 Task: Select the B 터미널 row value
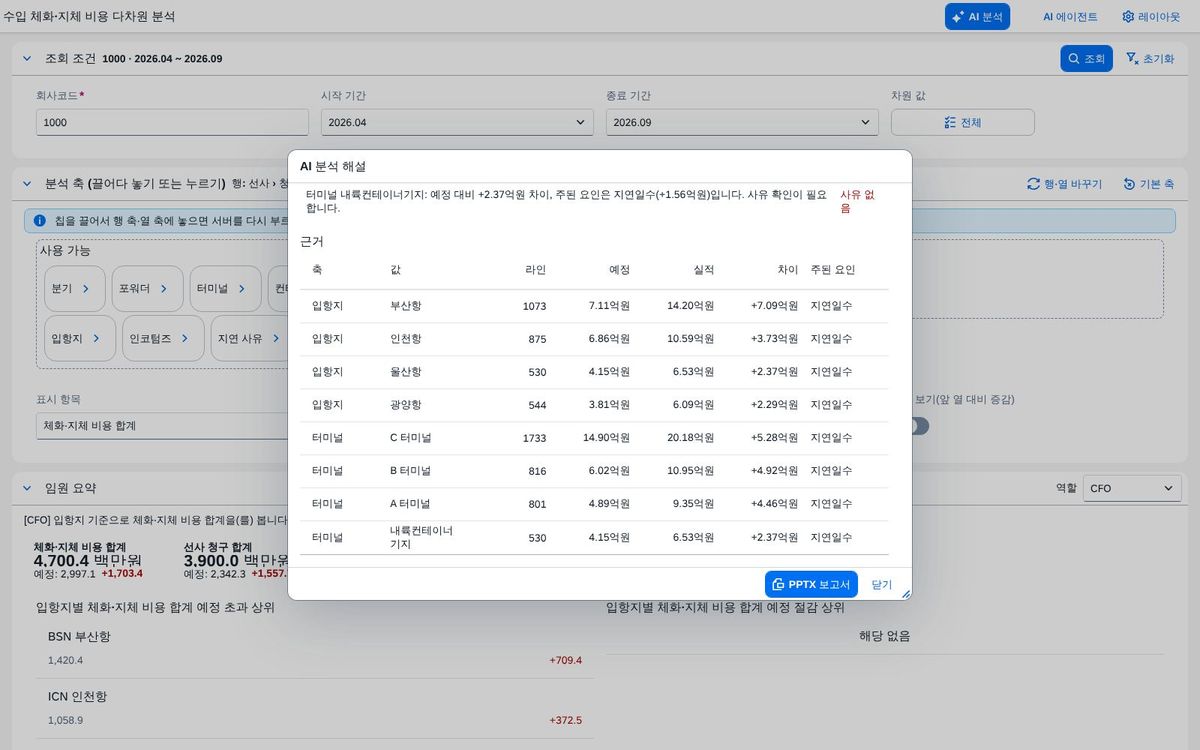[x=411, y=471]
